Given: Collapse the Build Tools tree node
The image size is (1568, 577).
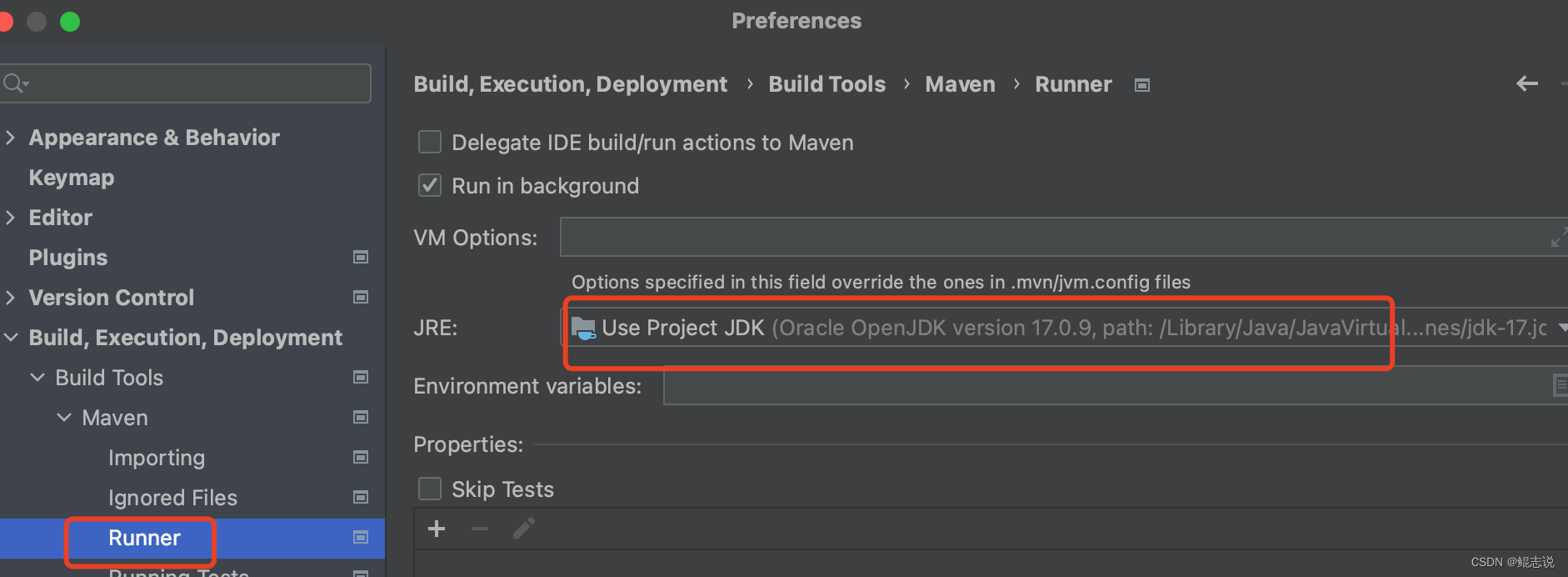Looking at the screenshot, I should pyautogui.click(x=37, y=377).
